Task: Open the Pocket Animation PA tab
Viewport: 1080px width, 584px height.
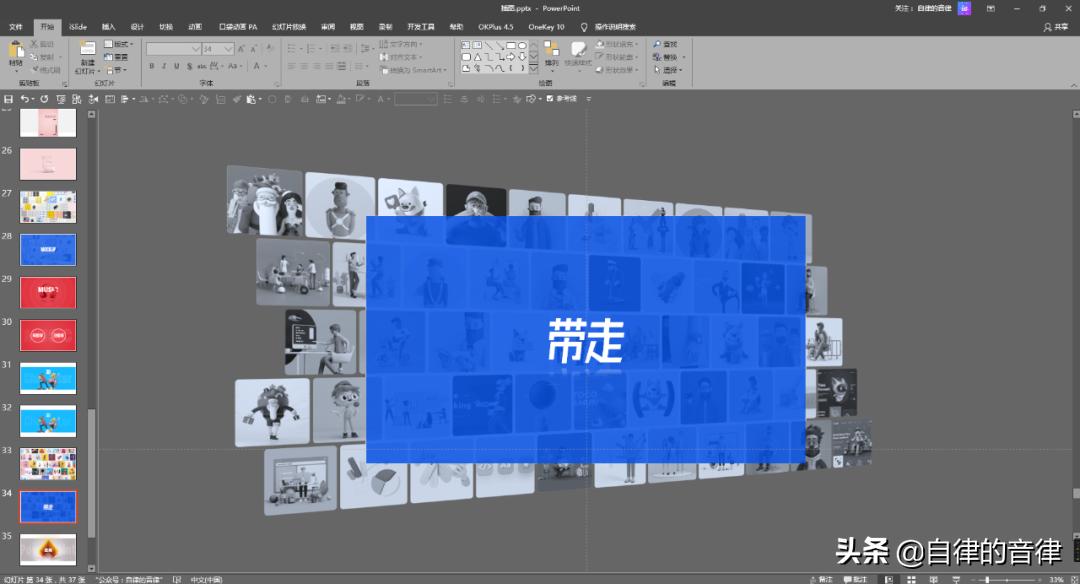Action: point(238,27)
